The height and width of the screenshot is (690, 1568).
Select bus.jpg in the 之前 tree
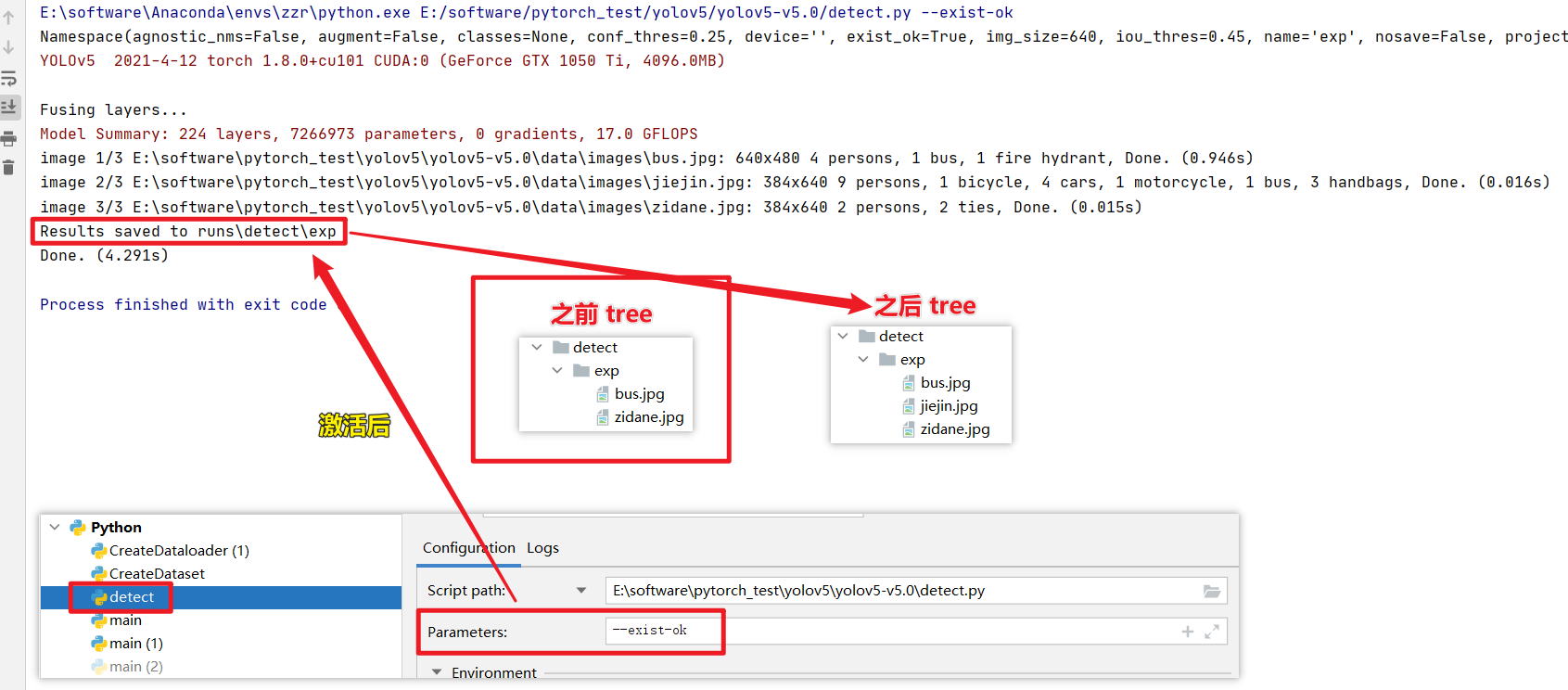(x=640, y=394)
